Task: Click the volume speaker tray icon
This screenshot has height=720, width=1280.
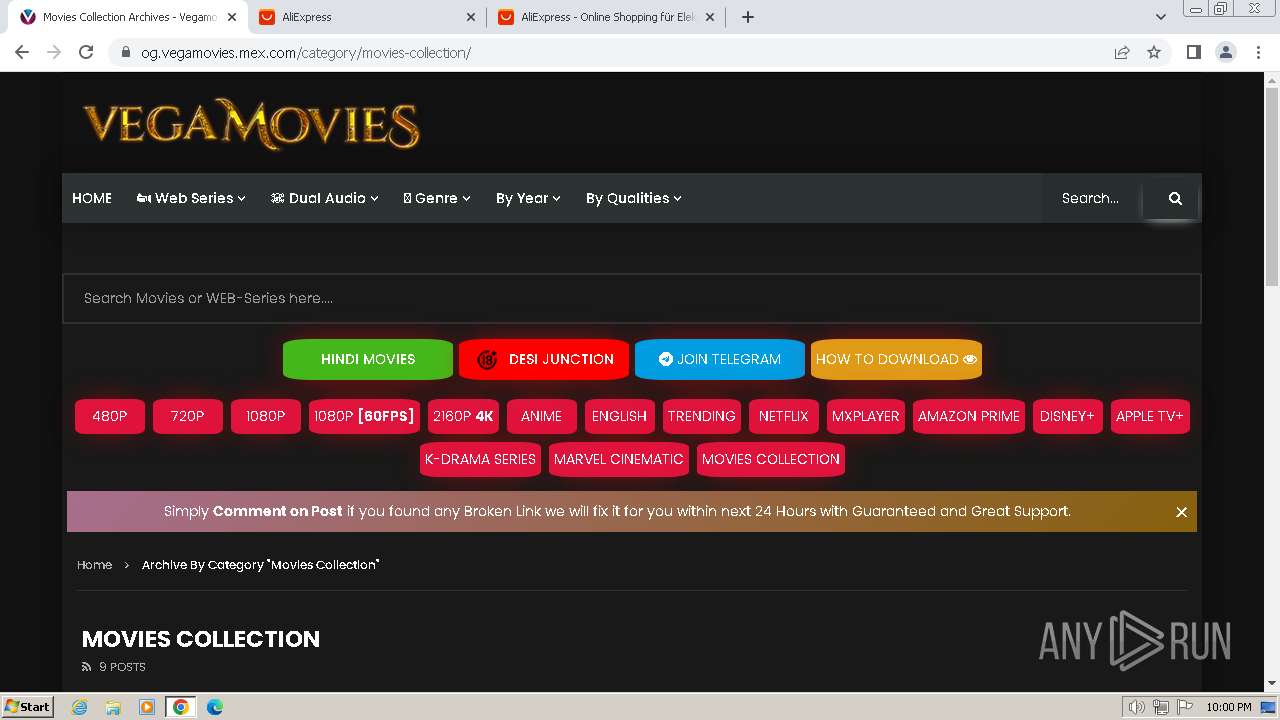Action: coord(1137,707)
